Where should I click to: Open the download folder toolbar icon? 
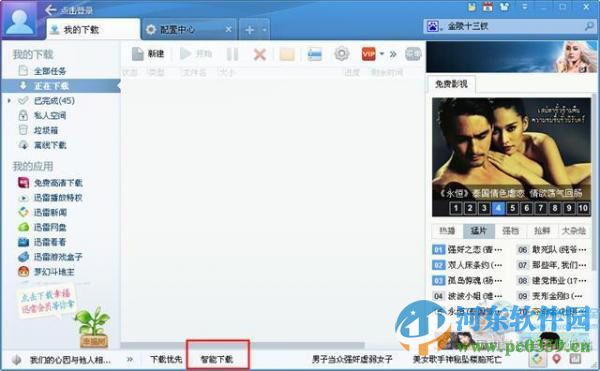(x=287, y=54)
